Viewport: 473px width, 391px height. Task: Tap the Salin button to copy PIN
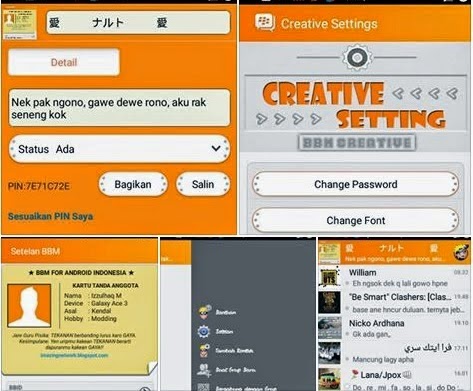(x=203, y=184)
